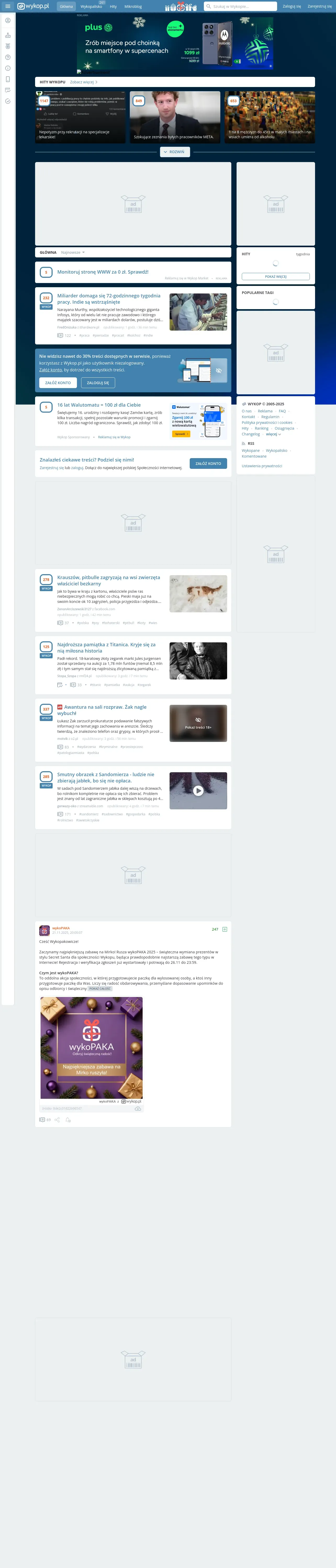Expand 'więcej' in the footer links
Screen dimensions: 336x1568
pos(273,434)
